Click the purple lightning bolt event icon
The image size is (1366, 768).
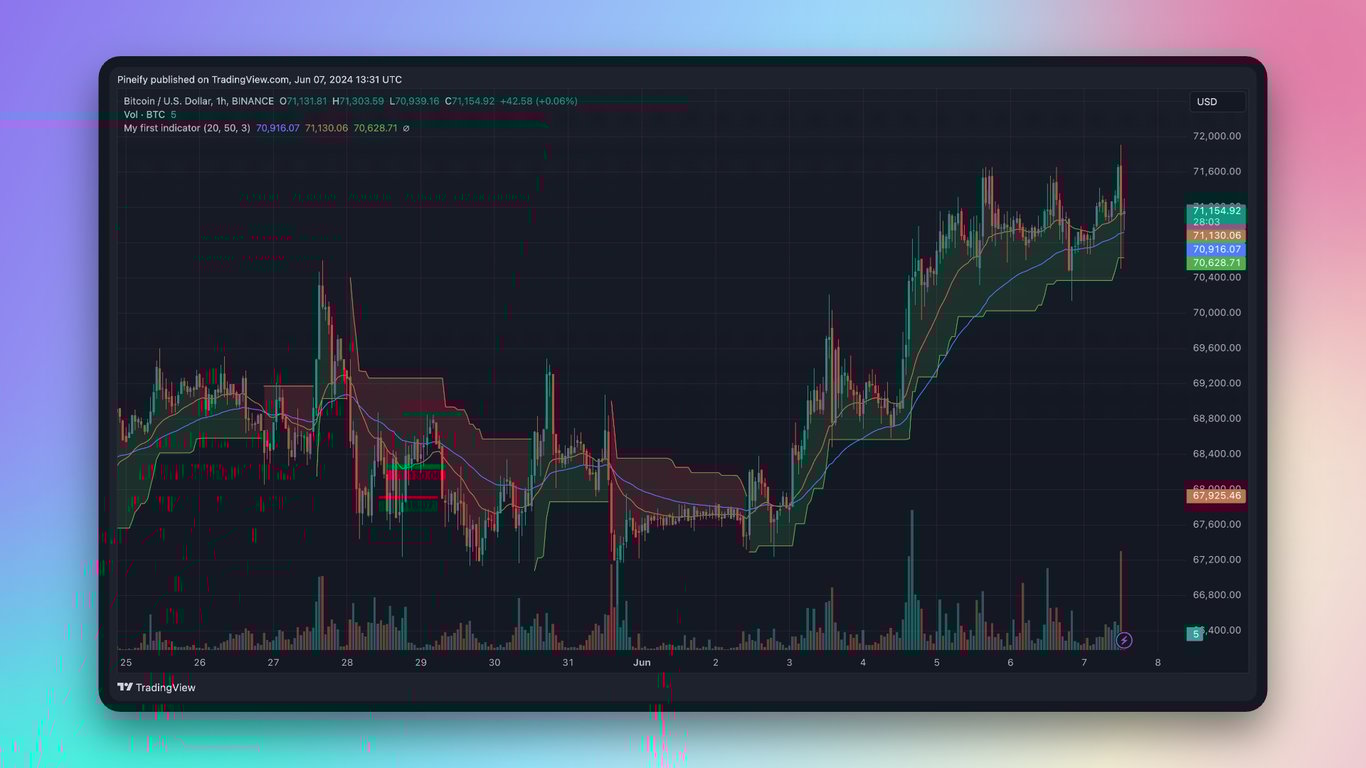[1124, 640]
